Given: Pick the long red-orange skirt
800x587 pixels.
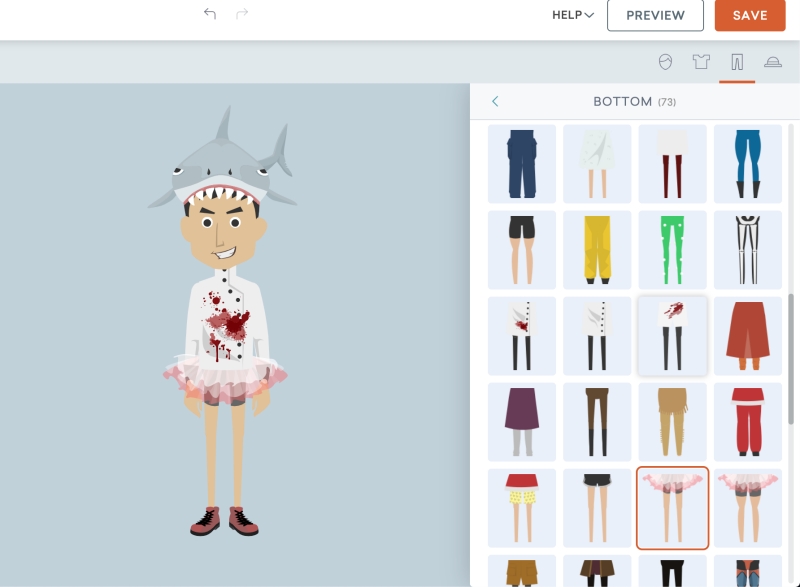Looking at the screenshot, I should (x=747, y=336).
